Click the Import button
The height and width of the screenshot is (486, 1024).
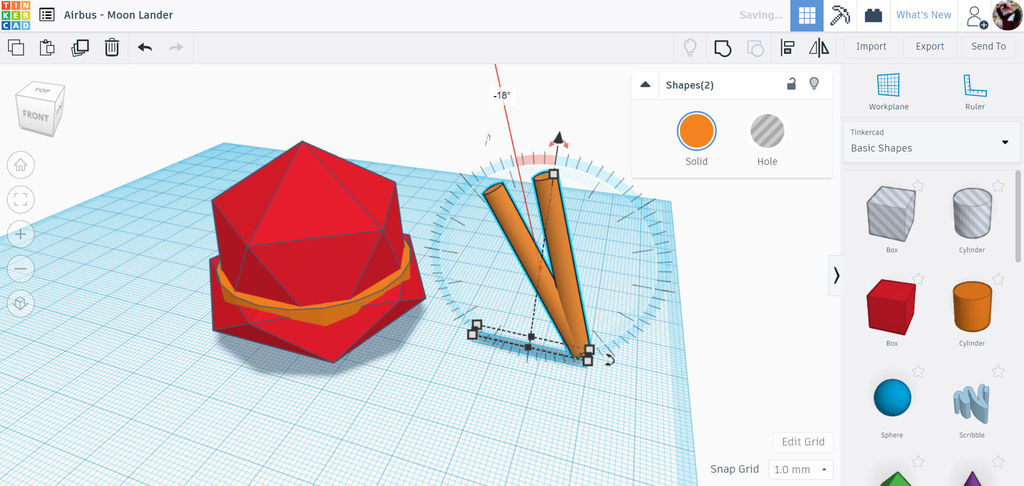click(871, 46)
